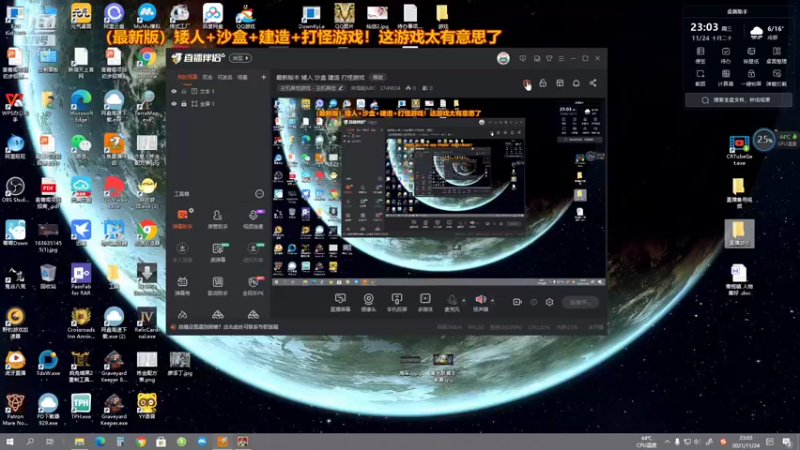
Task: Open File Explorer from the taskbar
Action: (79, 441)
